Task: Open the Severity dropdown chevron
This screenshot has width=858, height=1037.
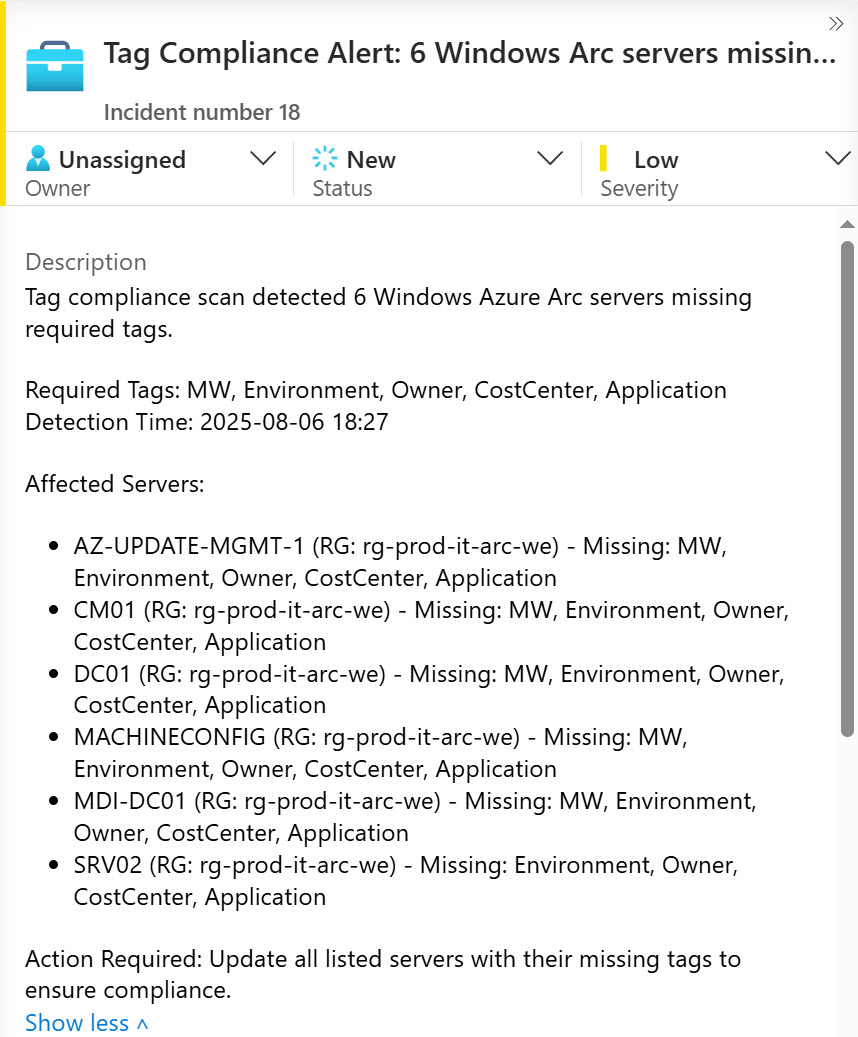Action: (837, 159)
